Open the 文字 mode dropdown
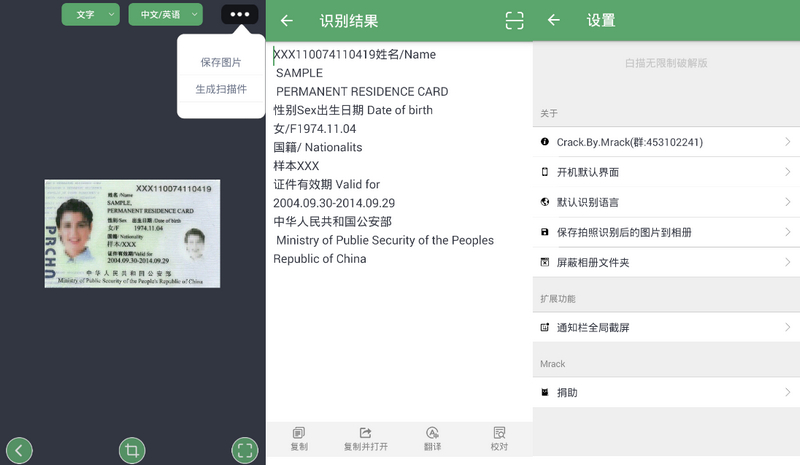The width and height of the screenshot is (800, 465). tap(90, 15)
